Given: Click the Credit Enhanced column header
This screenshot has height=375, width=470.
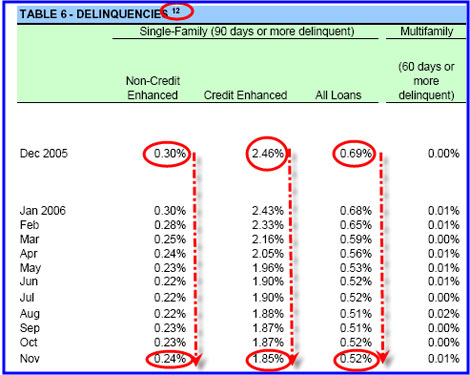Looking at the screenshot, I should (x=245, y=95).
